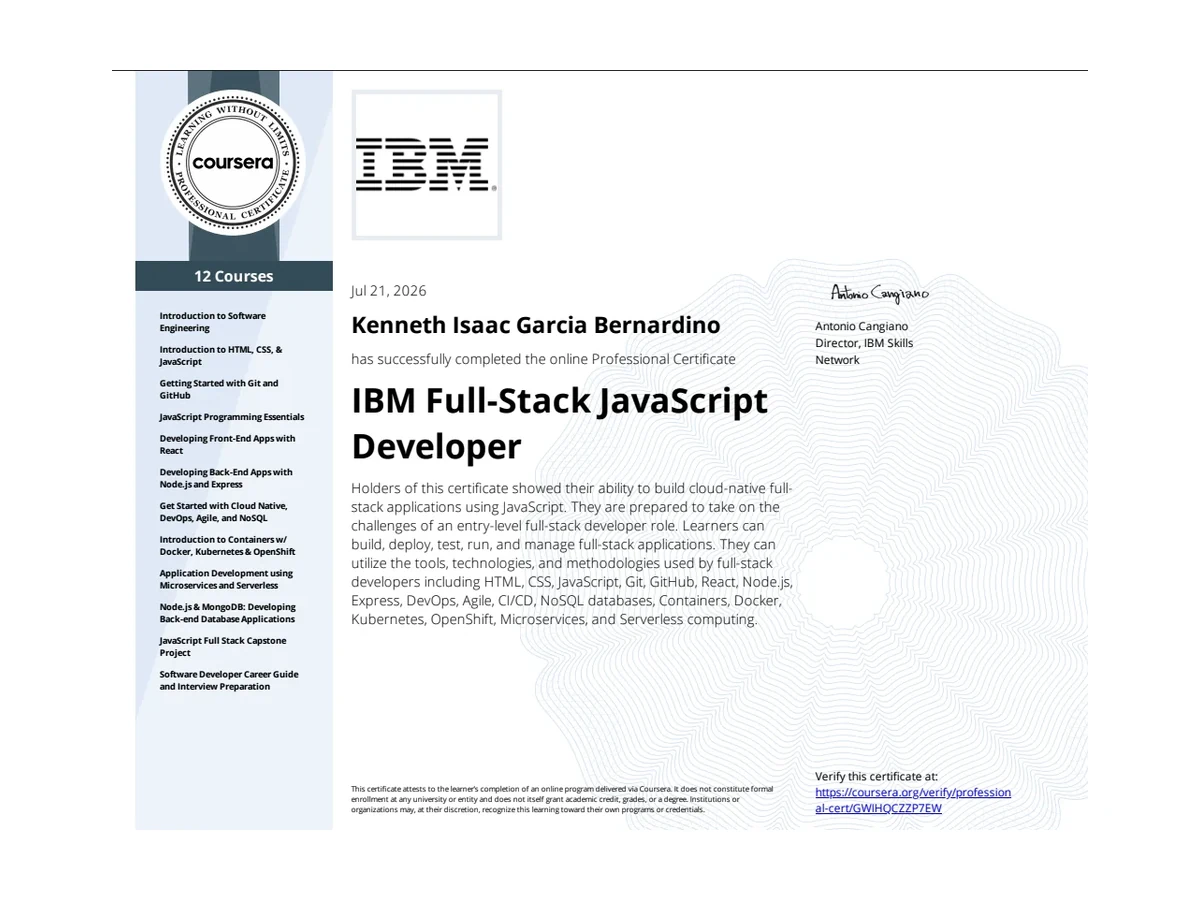Click the paragraph starting 'Holders of this certificate'

click(x=572, y=554)
